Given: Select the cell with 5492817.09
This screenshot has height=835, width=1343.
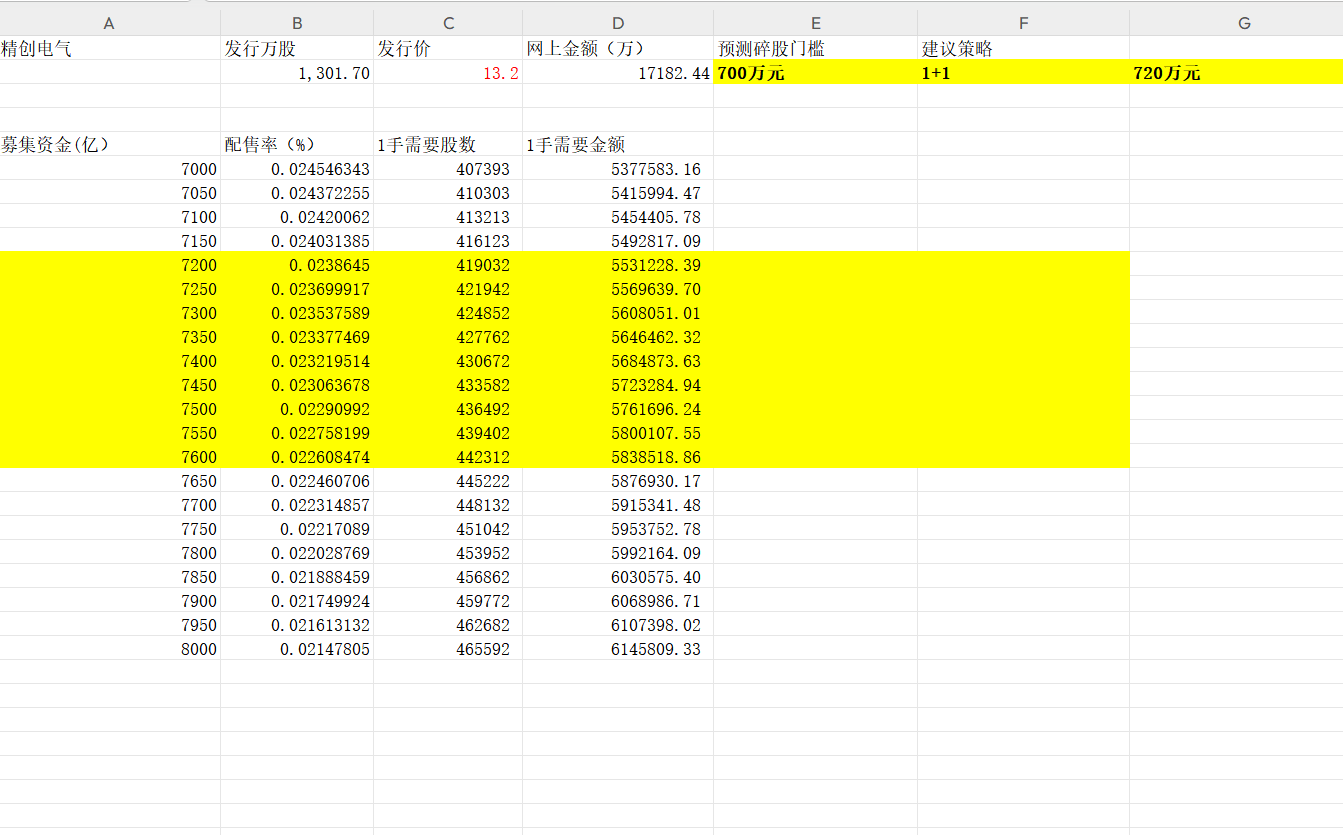Looking at the screenshot, I should tap(618, 240).
